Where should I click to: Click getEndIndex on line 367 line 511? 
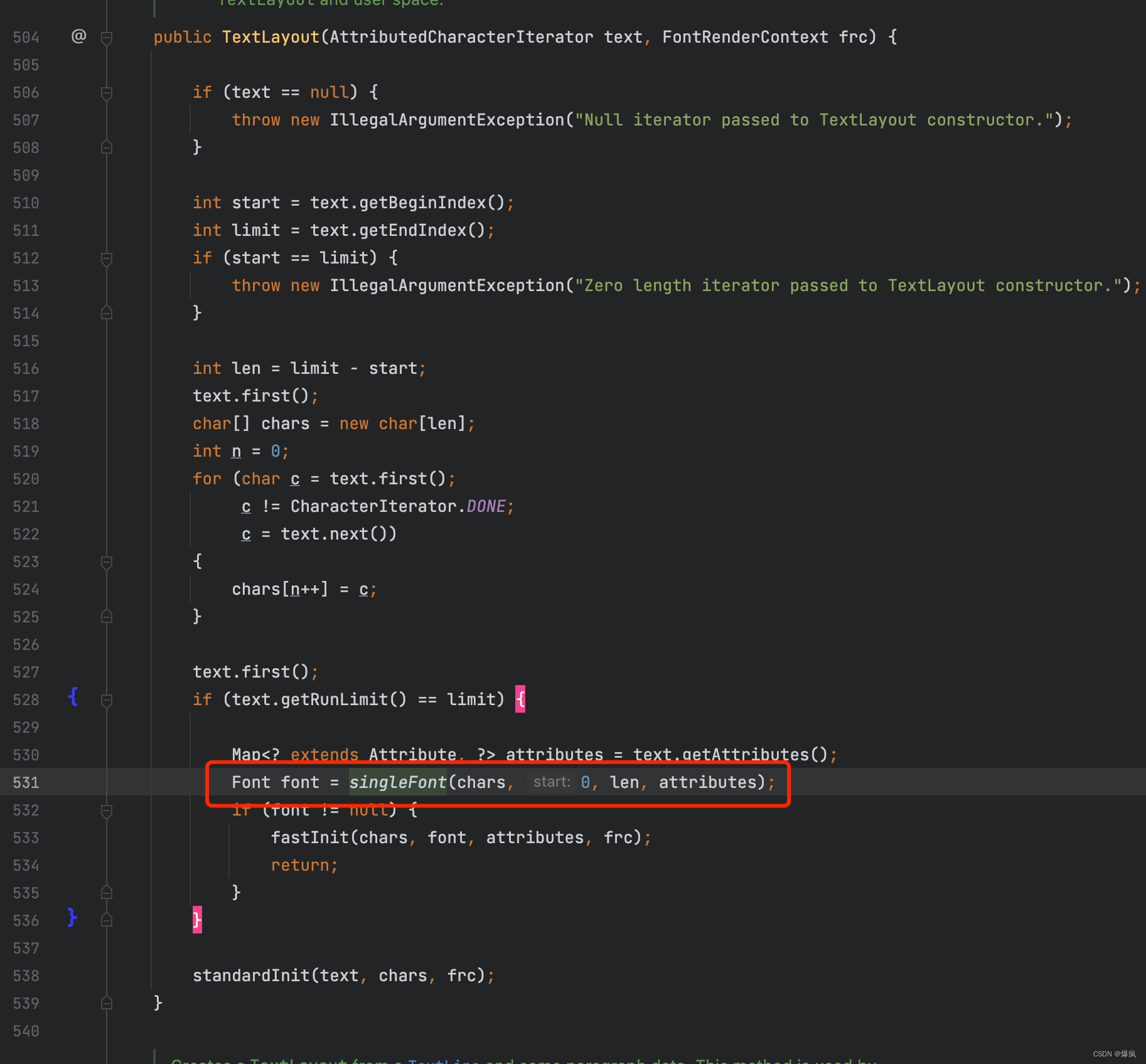pos(413,230)
